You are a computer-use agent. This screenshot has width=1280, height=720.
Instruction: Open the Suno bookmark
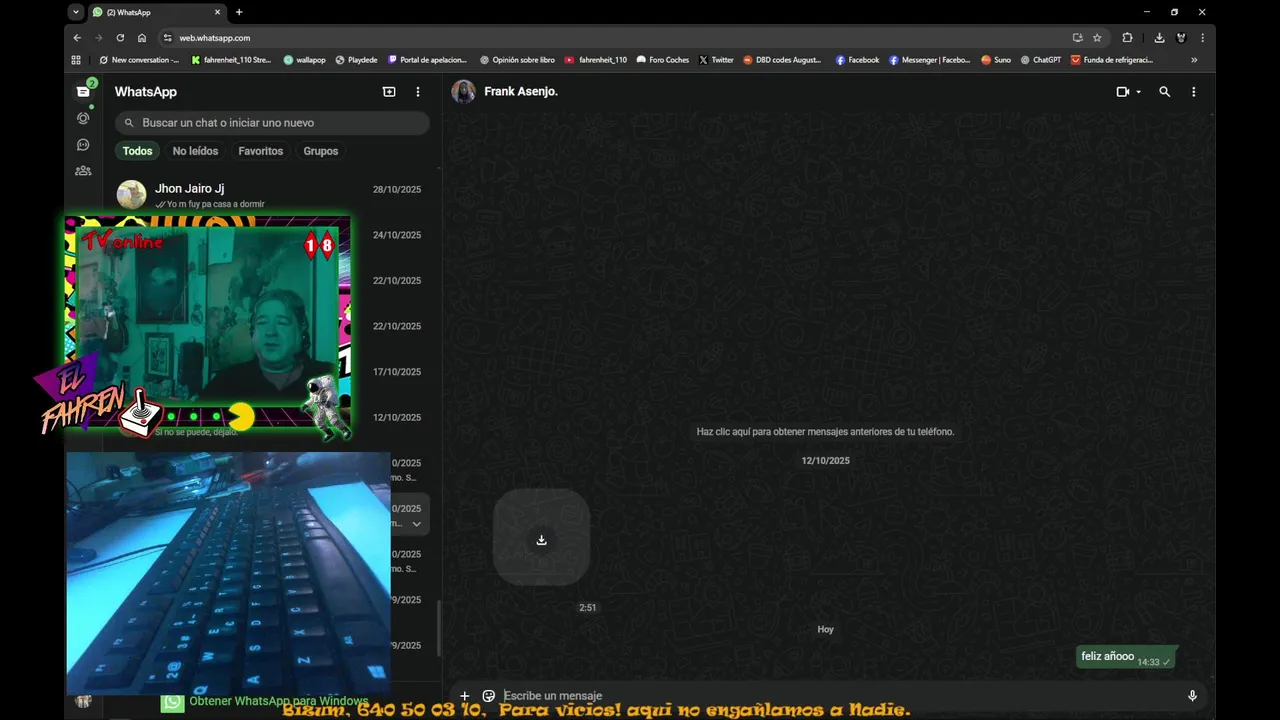[996, 60]
